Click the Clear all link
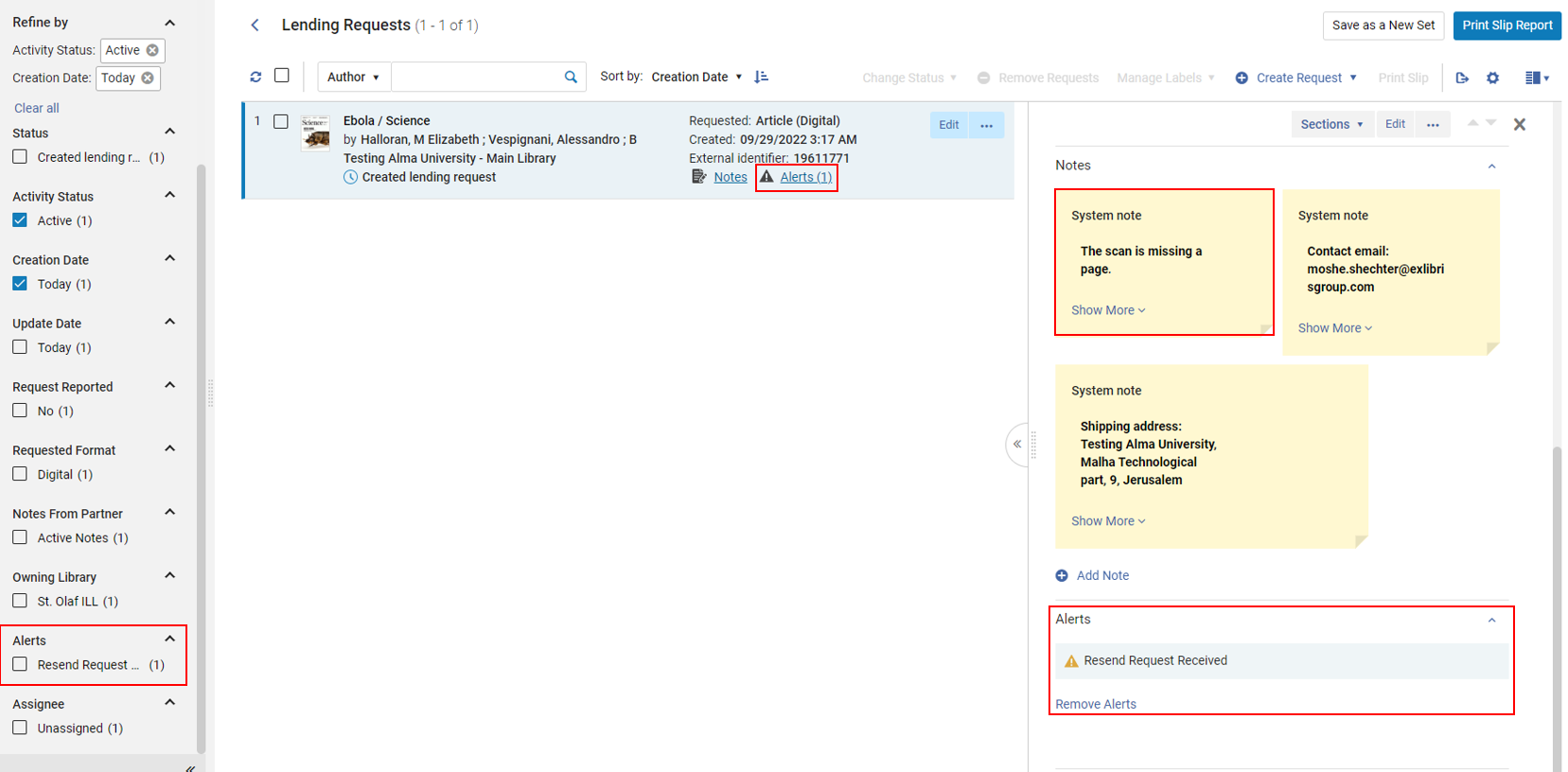This screenshot has width=1568, height=772. 37,108
